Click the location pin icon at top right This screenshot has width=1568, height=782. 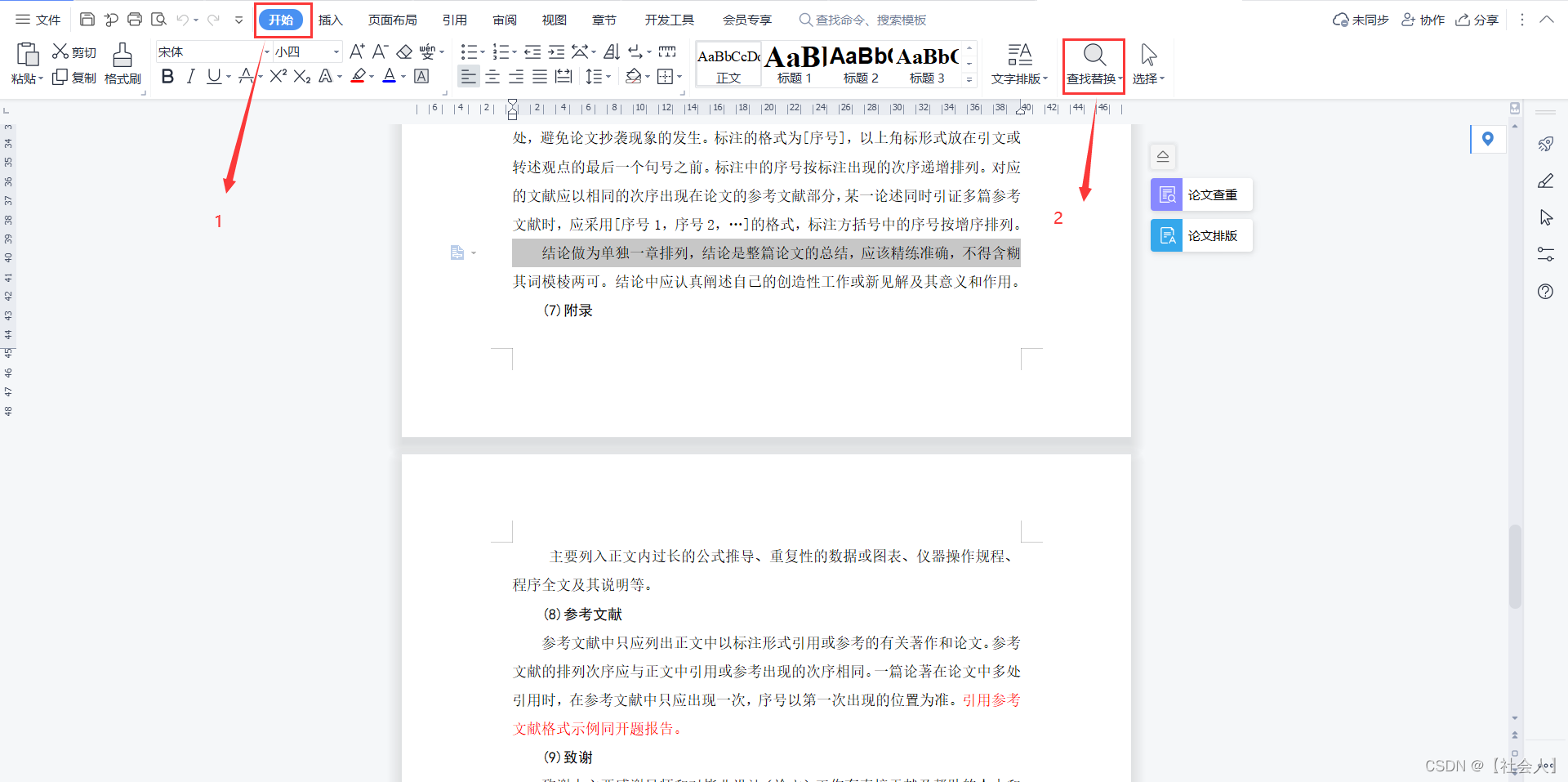pos(1488,139)
